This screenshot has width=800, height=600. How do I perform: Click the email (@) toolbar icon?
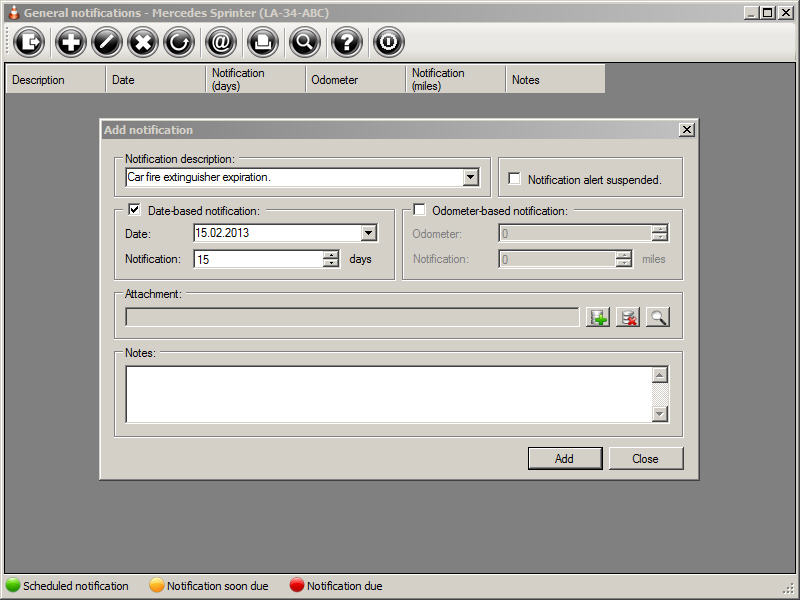click(221, 42)
